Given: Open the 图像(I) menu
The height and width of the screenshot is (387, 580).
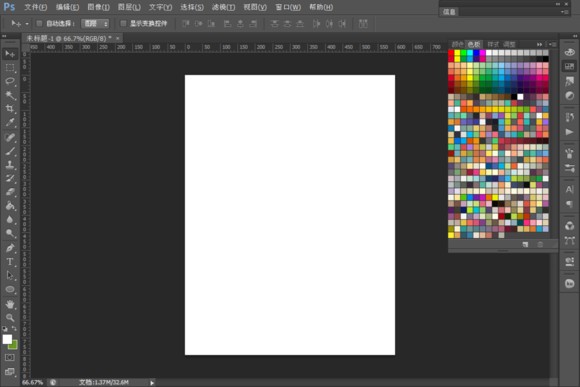Looking at the screenshot, I should point(98,7).
